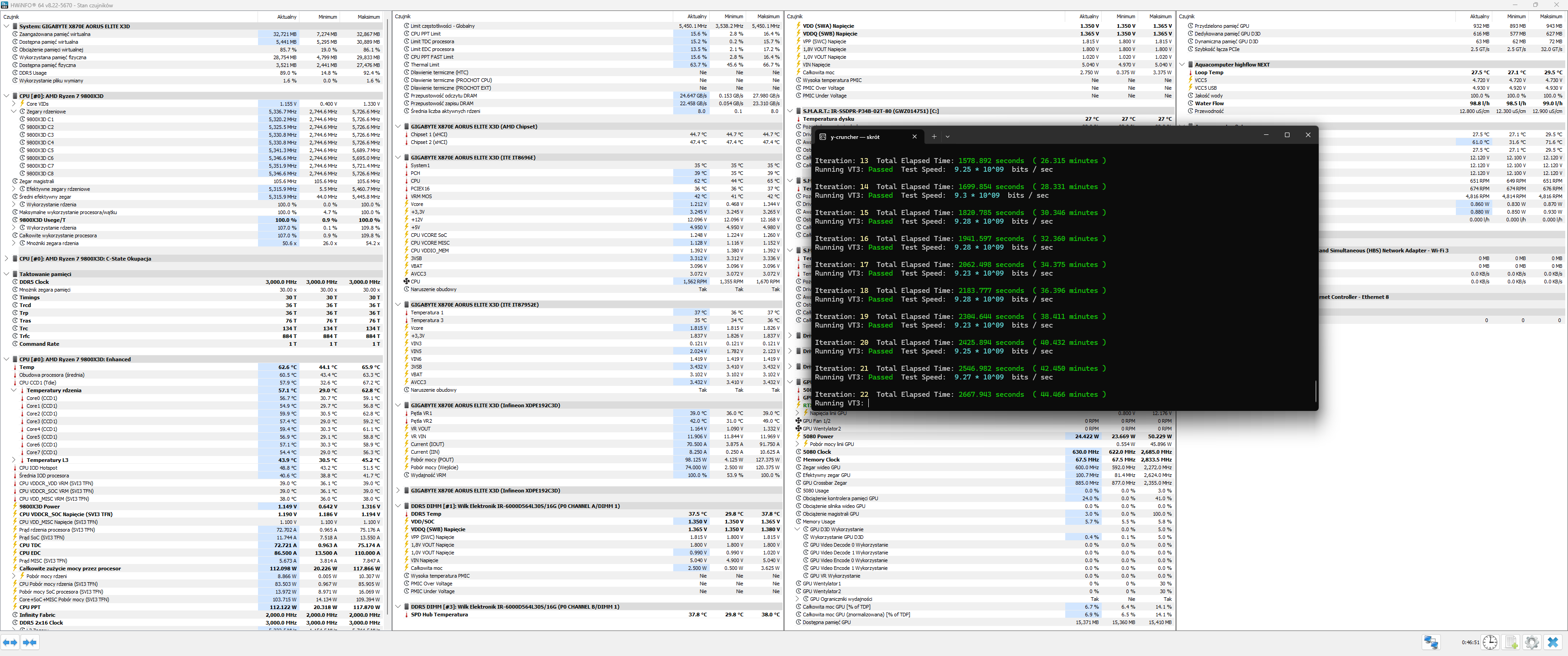Collapse the Taktowanie pamięci section
The width and height of the screenshot is (1568, 656).
coord(7,274)
